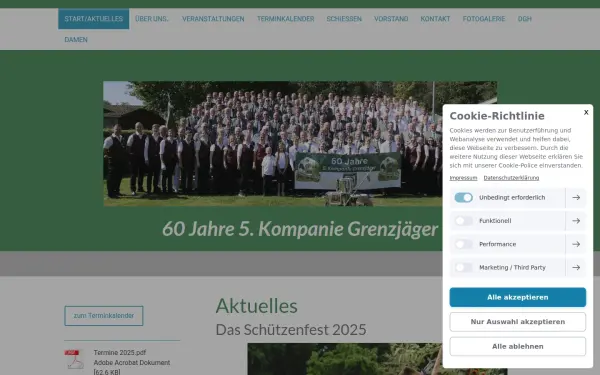Open the Damen menu item

pyautogui.click(x=76, y=40)
